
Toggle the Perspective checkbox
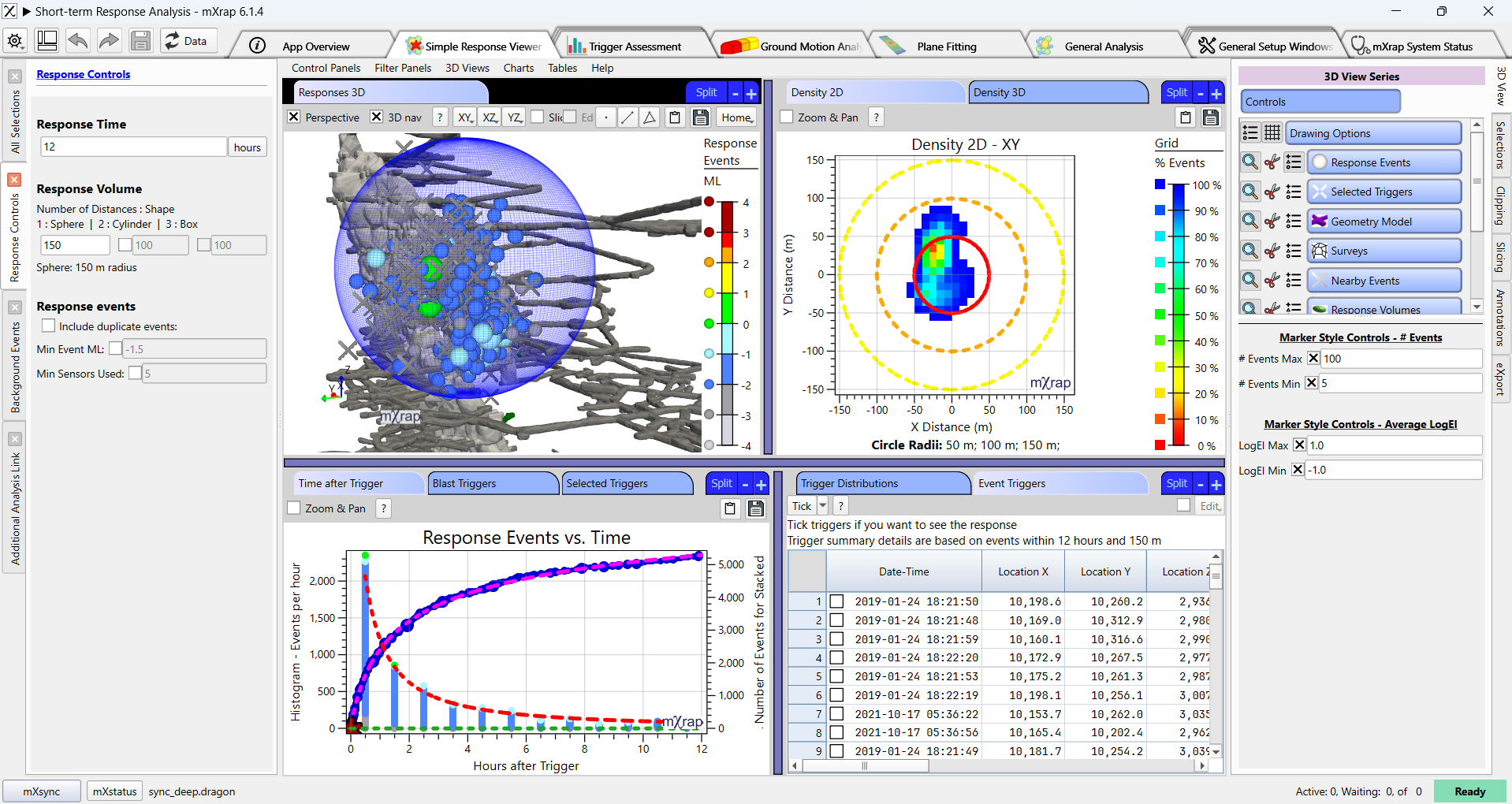tap(293, 117)
